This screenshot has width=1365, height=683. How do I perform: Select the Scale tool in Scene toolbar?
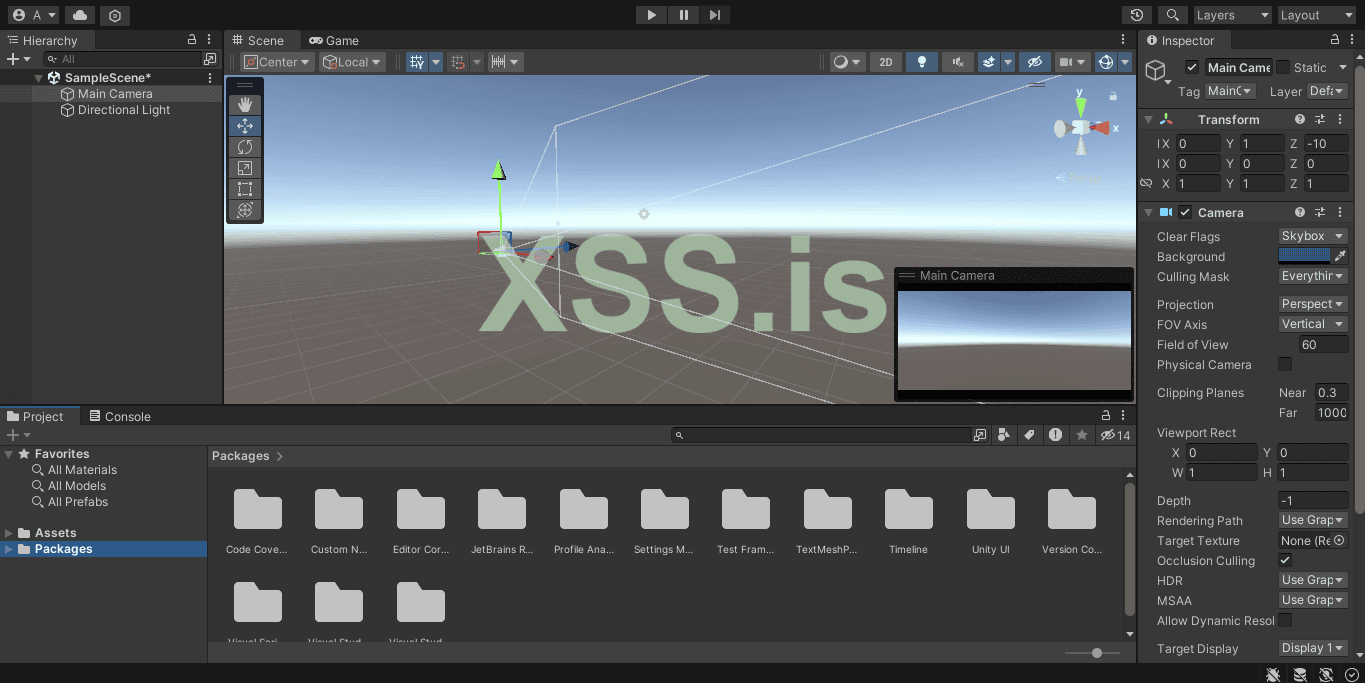[245, 168]
